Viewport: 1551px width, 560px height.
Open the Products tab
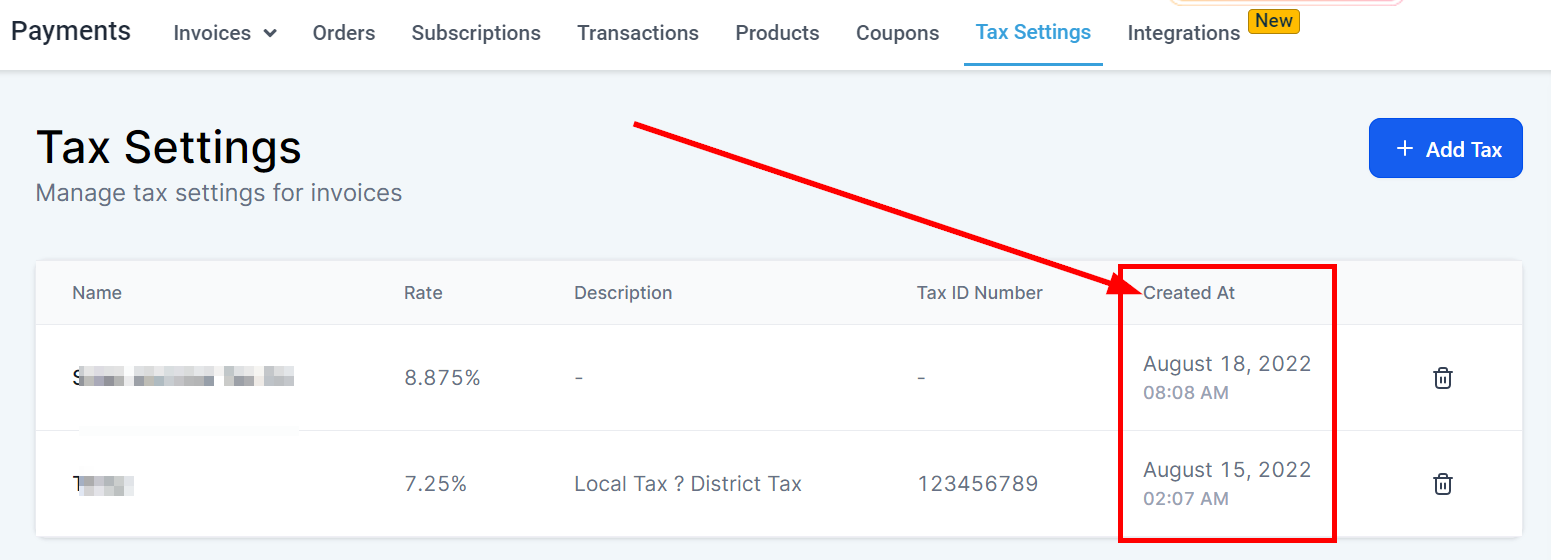click(x=777, y=33)
